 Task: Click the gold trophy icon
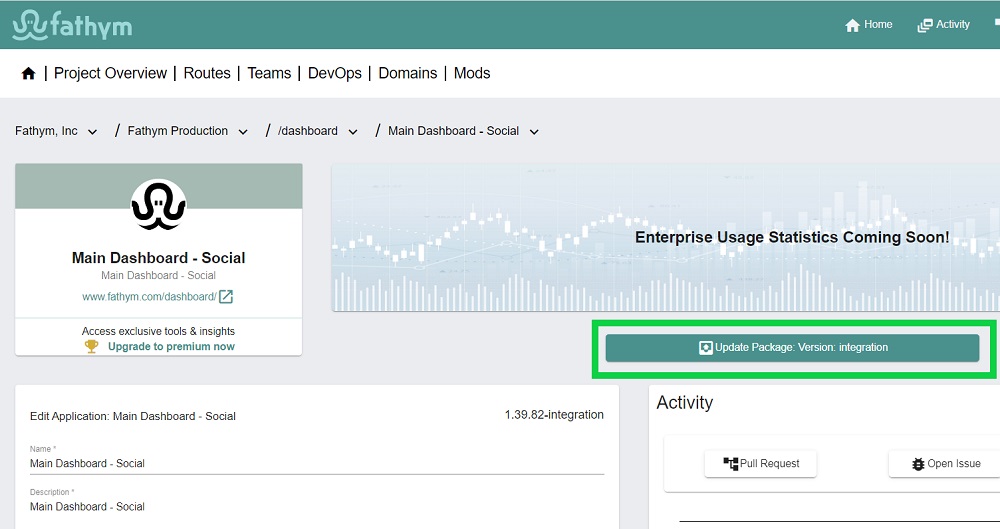(92, 346)
